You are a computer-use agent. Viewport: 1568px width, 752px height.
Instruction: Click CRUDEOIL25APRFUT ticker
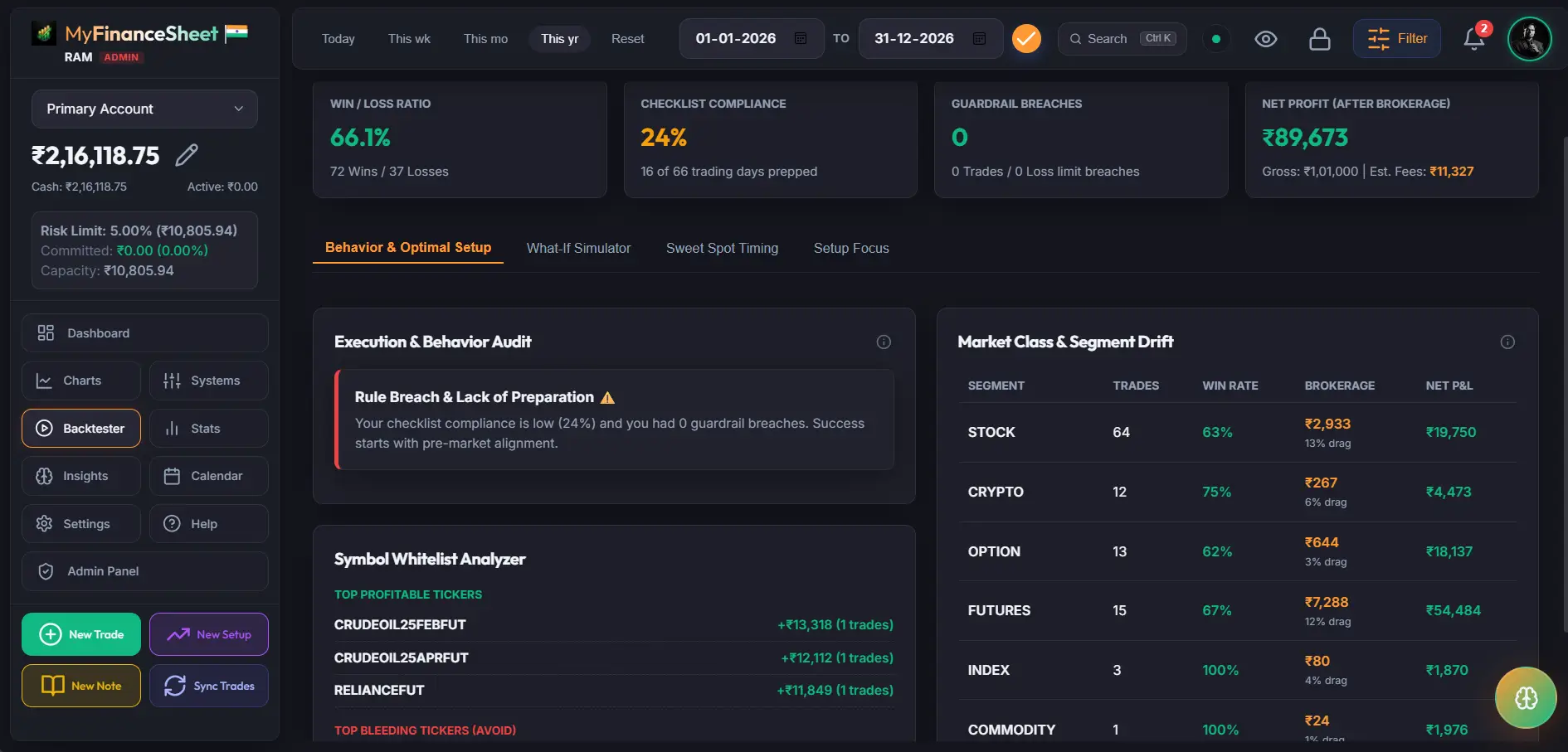[x=401, y=657]
